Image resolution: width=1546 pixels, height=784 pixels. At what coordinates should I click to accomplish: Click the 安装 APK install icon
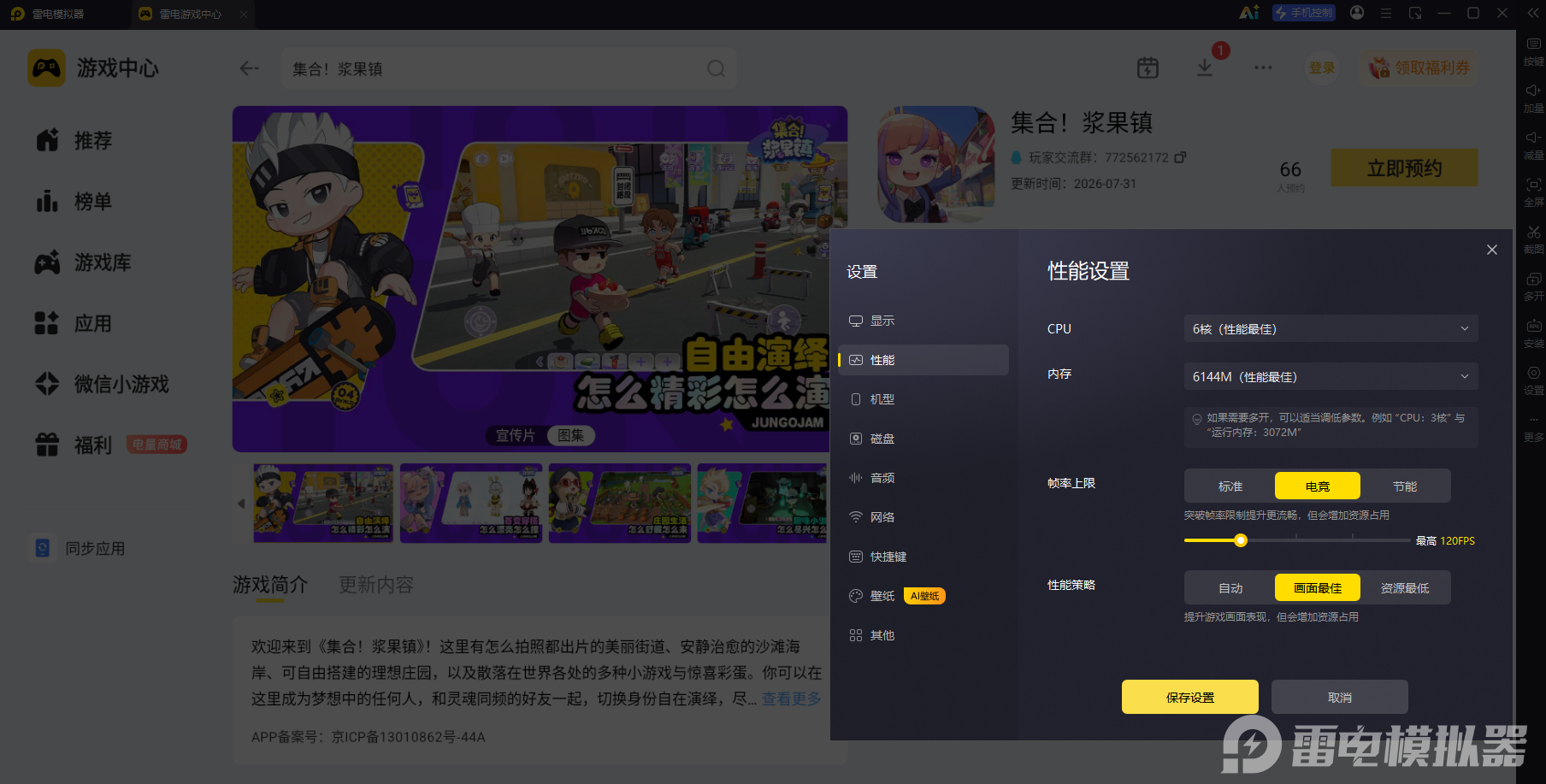point(1534,333)
